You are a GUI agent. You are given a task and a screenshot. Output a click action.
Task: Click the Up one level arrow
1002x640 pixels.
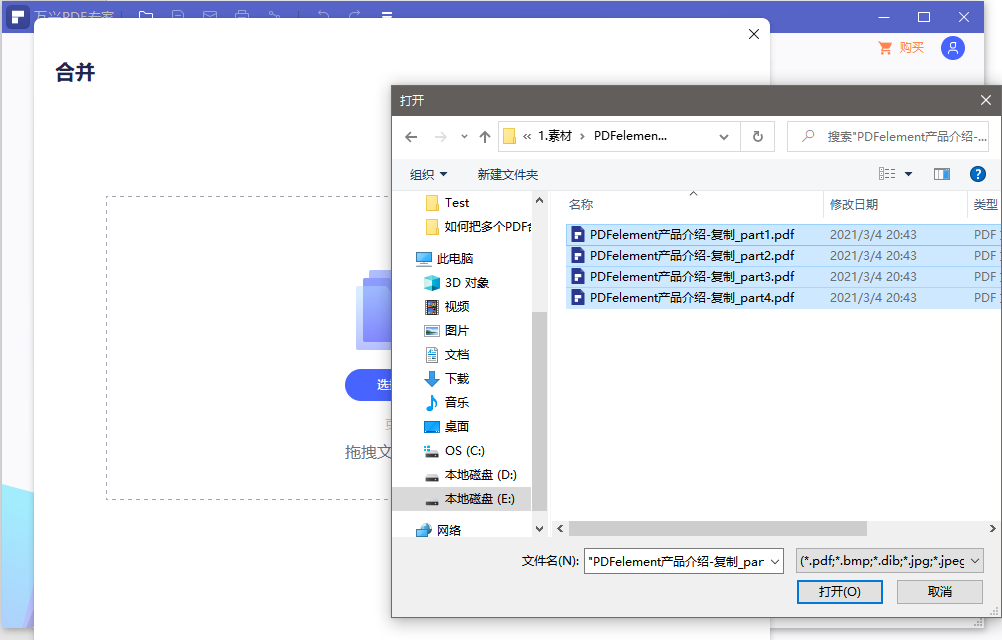(485, 137)
